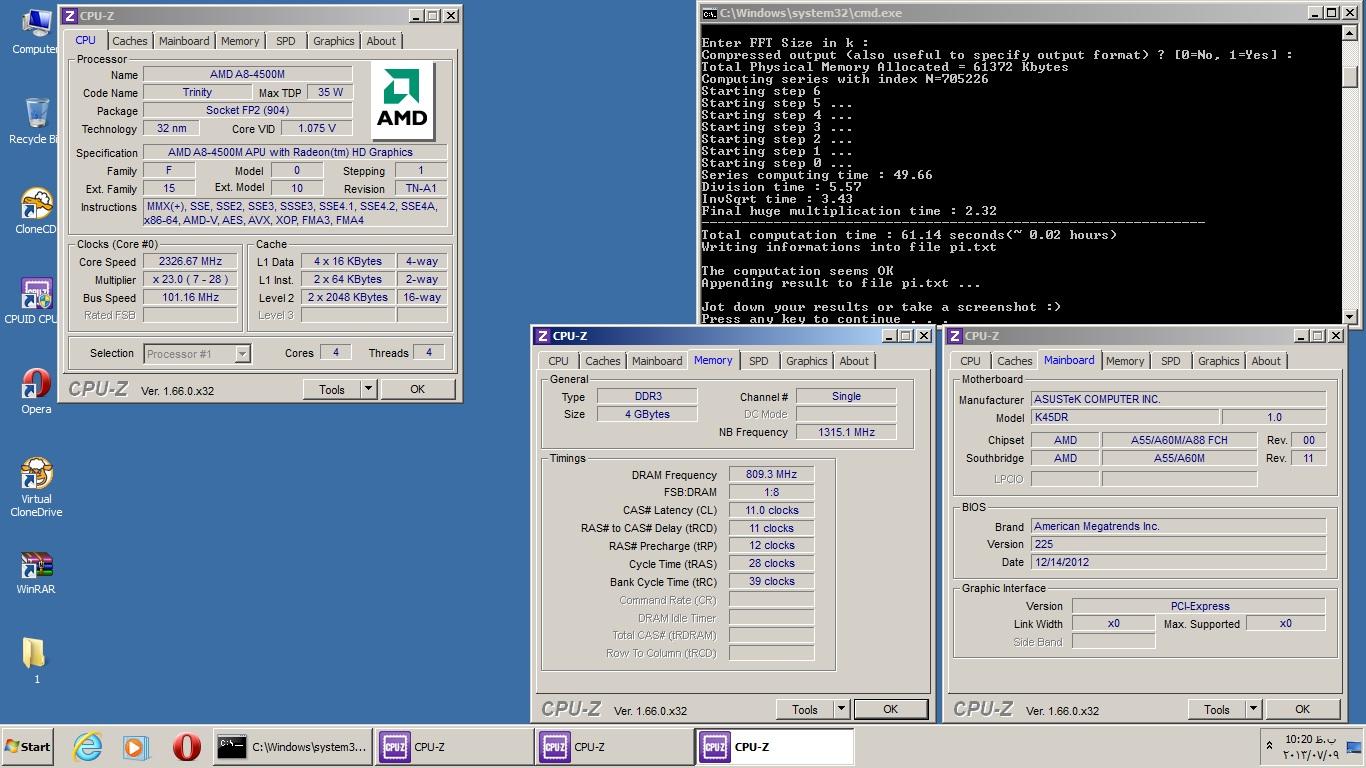The image size is (1366, 768).
Task: Open Windows Media Player from the taskbar
Action: [136, 747]
